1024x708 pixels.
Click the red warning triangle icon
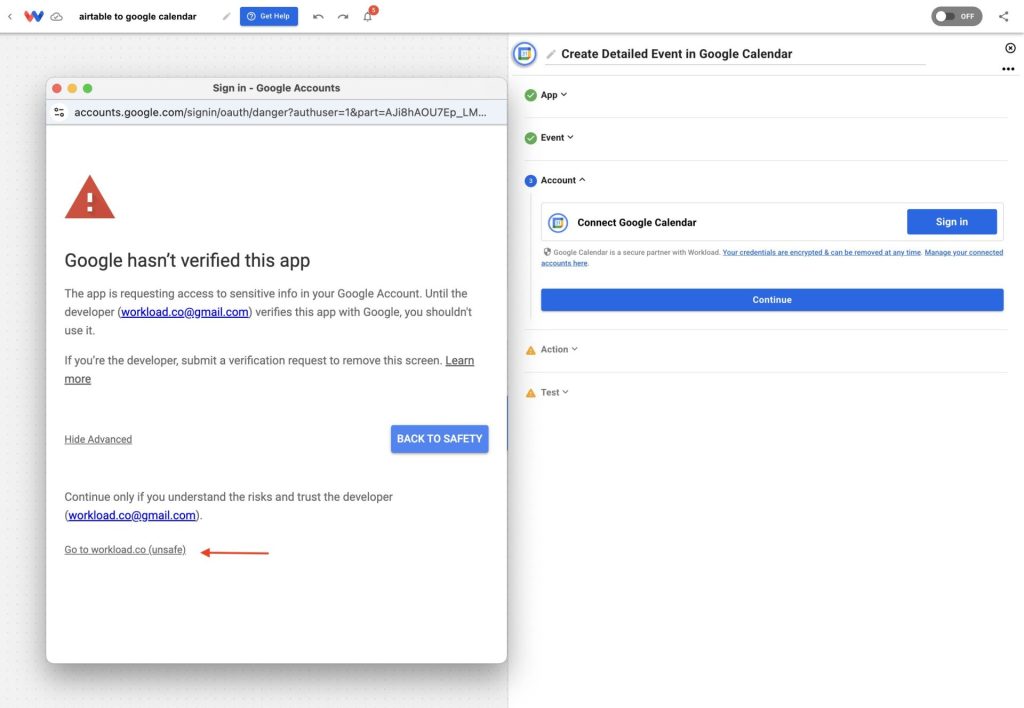[89, 197]
